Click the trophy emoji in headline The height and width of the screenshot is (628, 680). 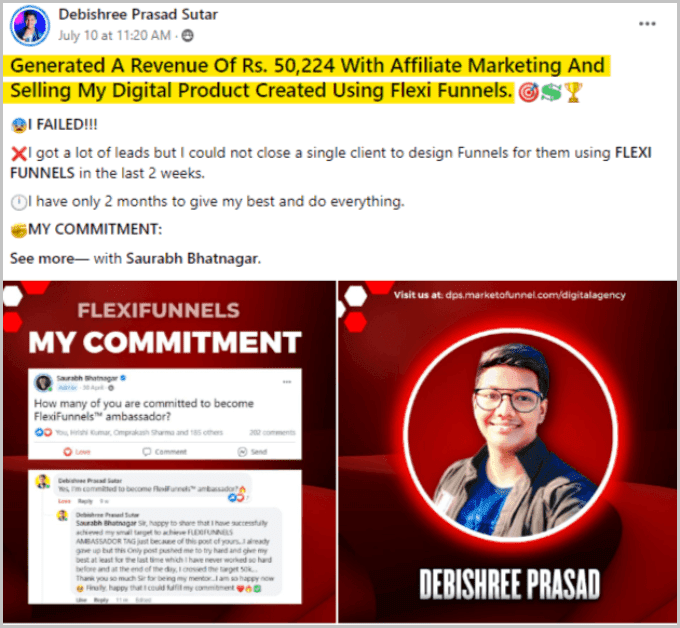tap(573, 92)
